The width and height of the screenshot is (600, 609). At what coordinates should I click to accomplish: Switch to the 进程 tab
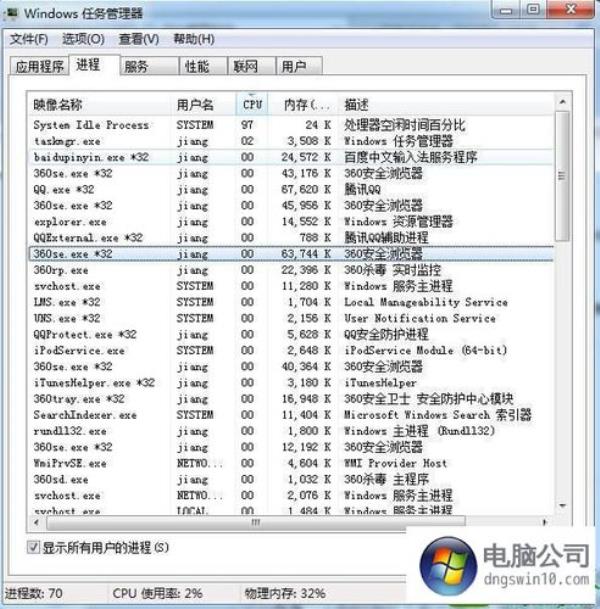click(94, 65)
